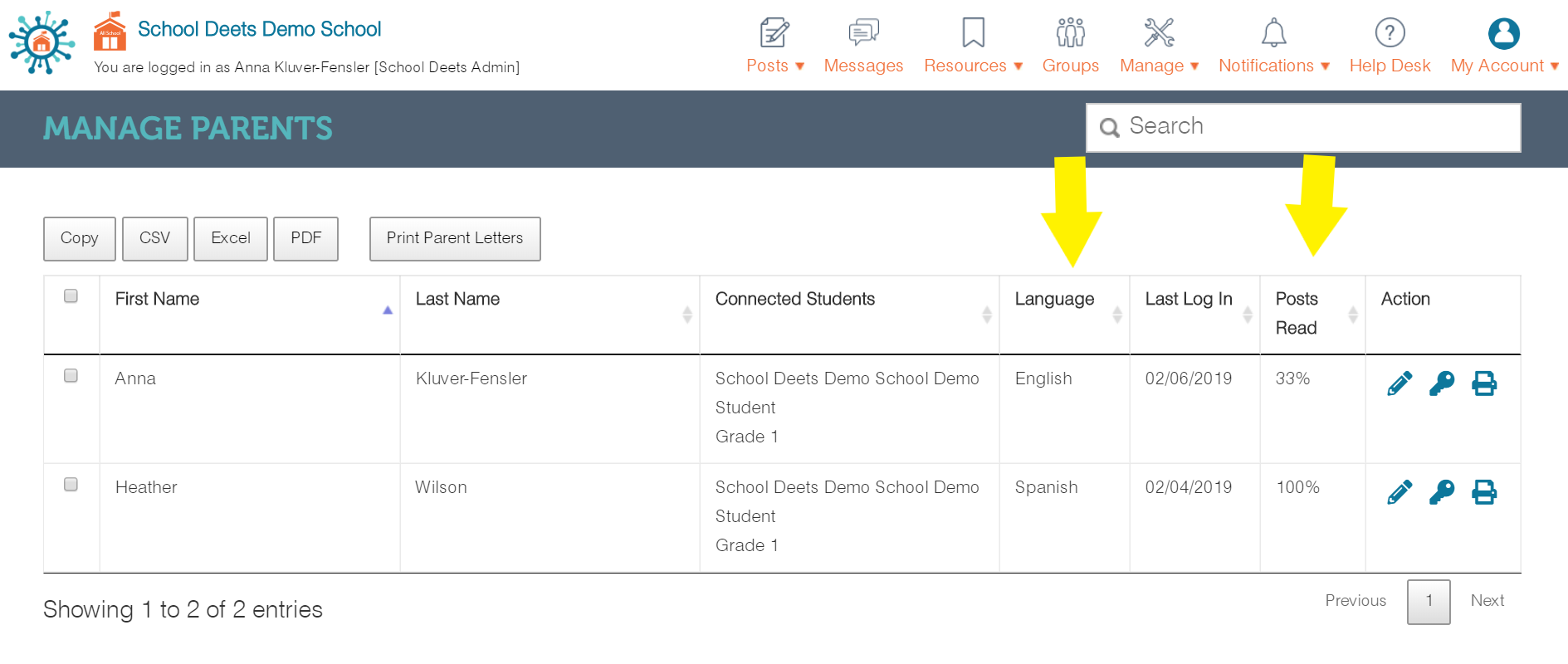Open the Manage dropdown menu
This screenshot has height=664, width=1568.
click(x=1159, y=66)
